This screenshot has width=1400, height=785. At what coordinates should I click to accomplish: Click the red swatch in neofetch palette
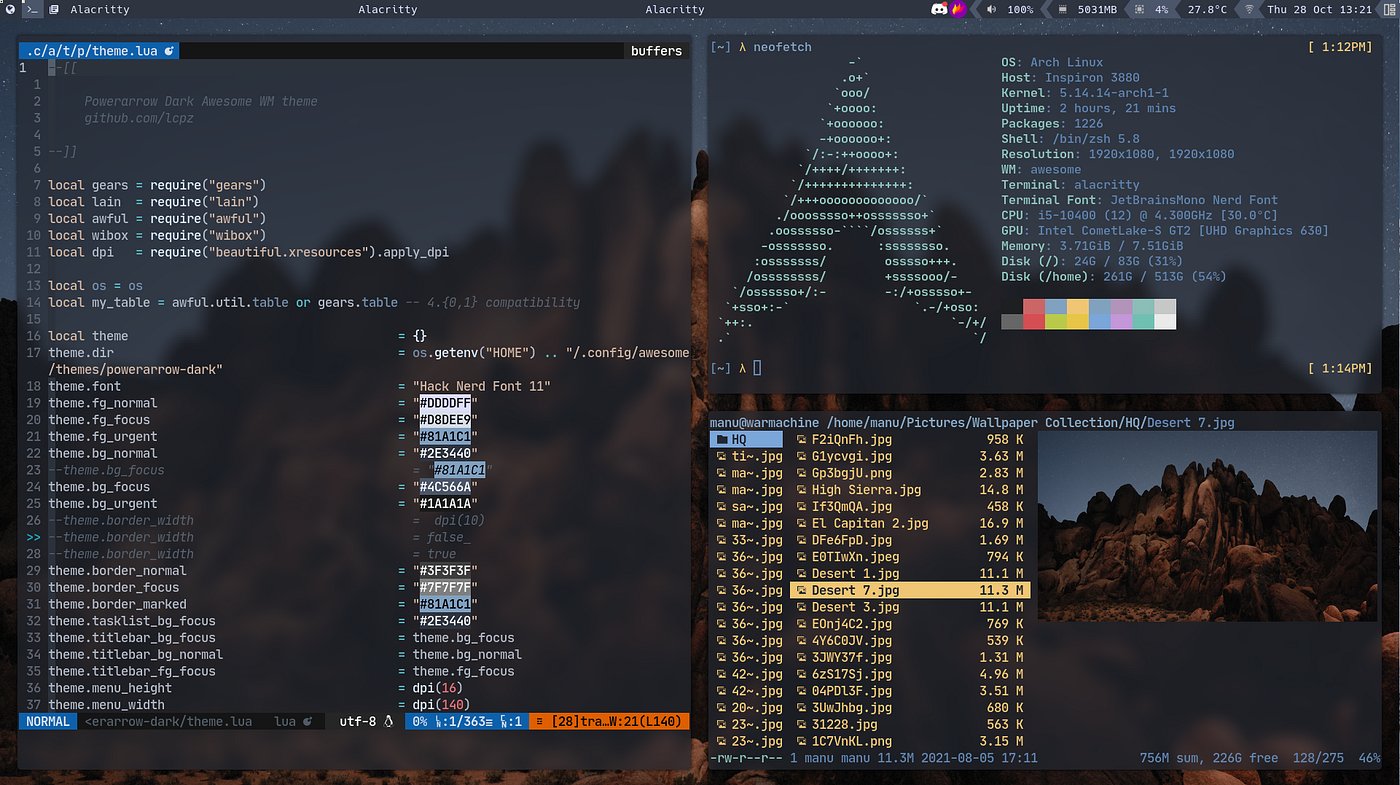point(1033,306)
